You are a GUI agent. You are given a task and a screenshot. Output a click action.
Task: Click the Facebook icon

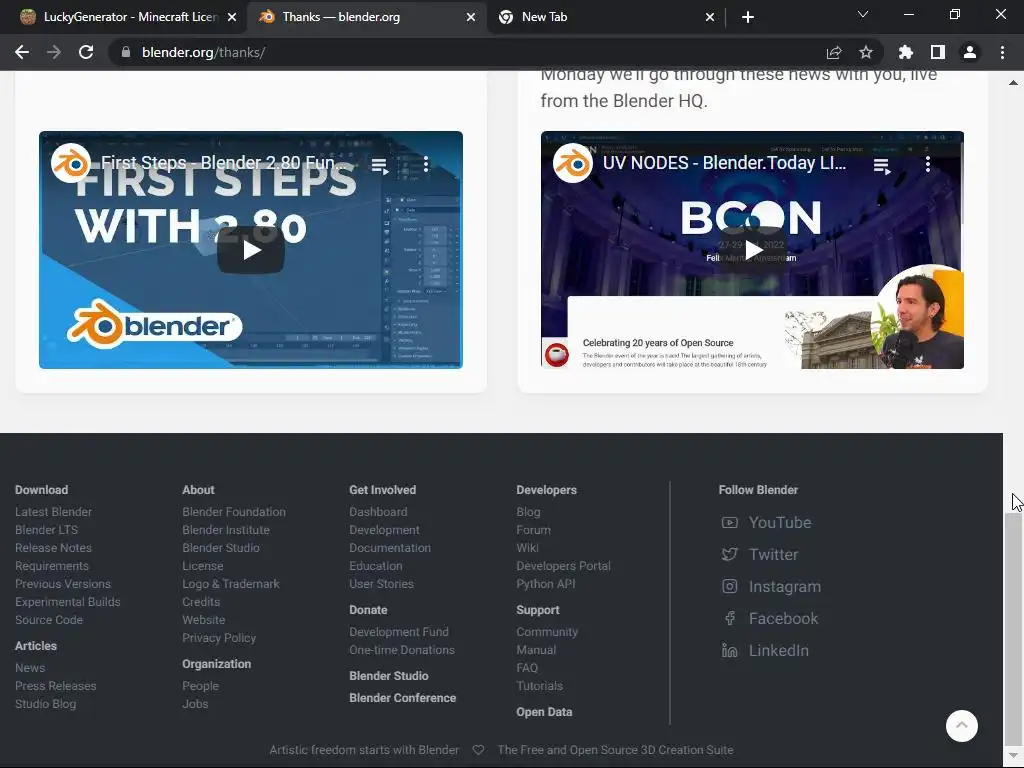729,618
